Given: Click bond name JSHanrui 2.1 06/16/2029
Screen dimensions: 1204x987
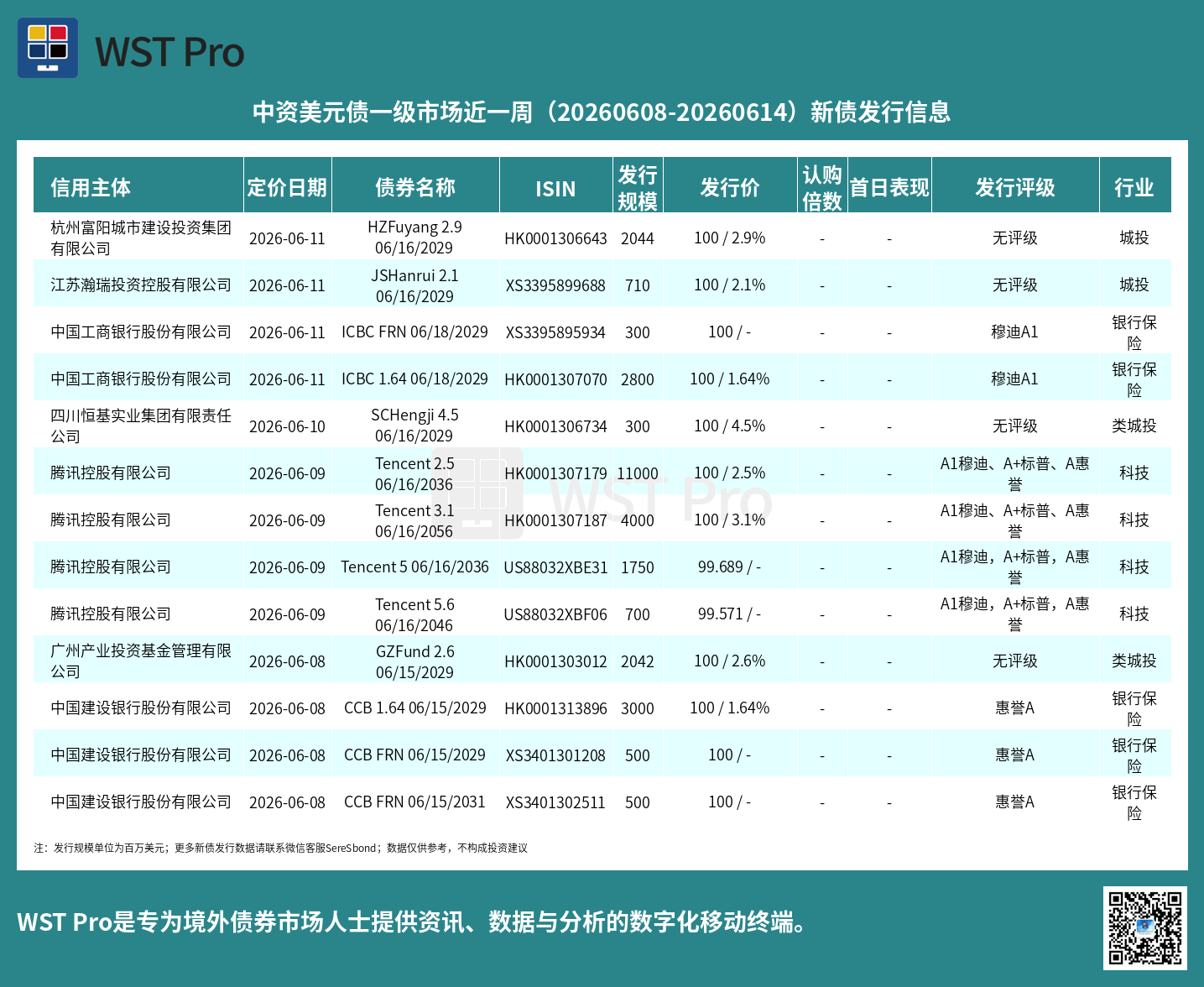Looking at the screenshot, I should tap(414, 286).
